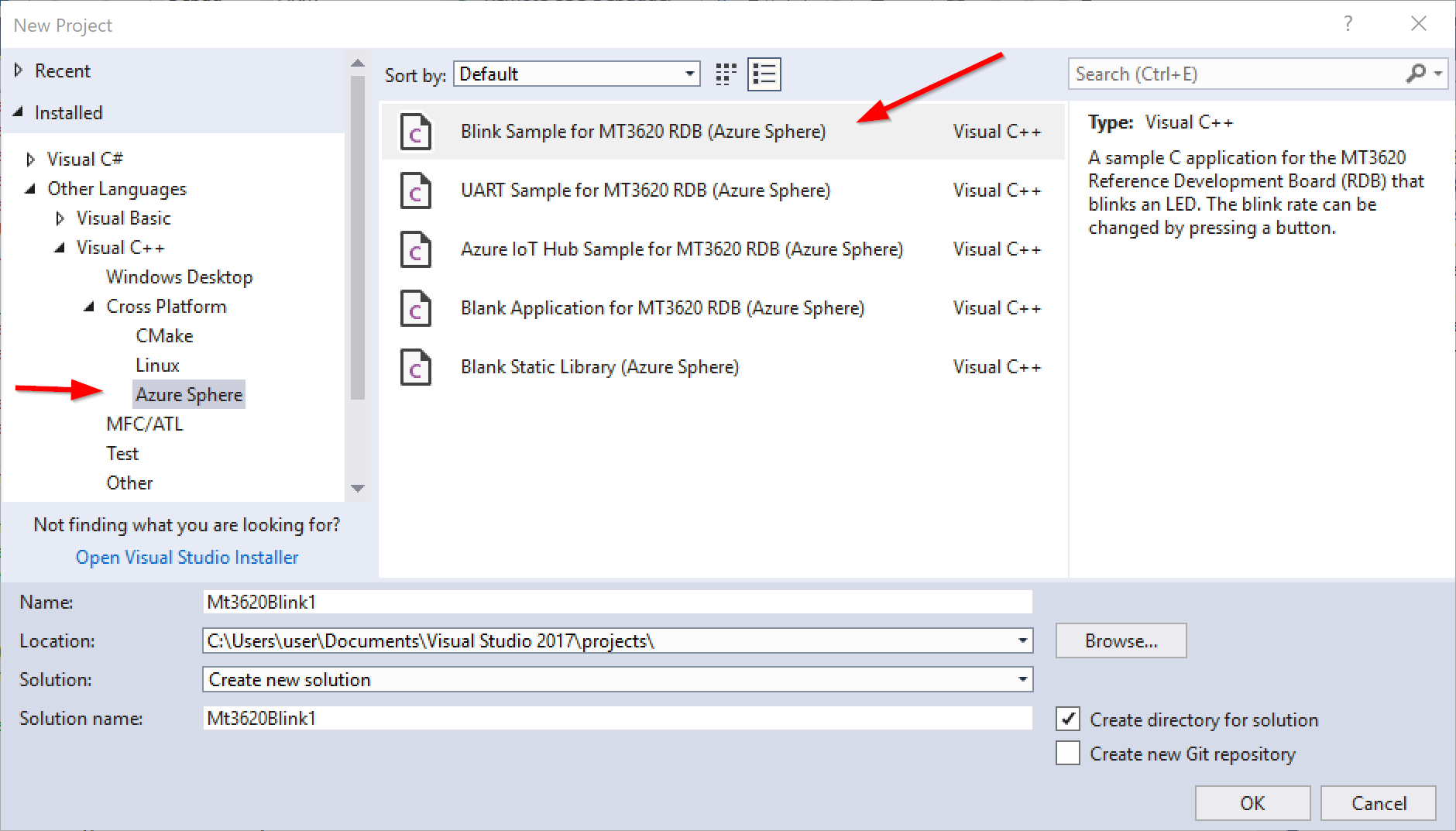Select Other category under Visual C++

[x=129, y=483]
